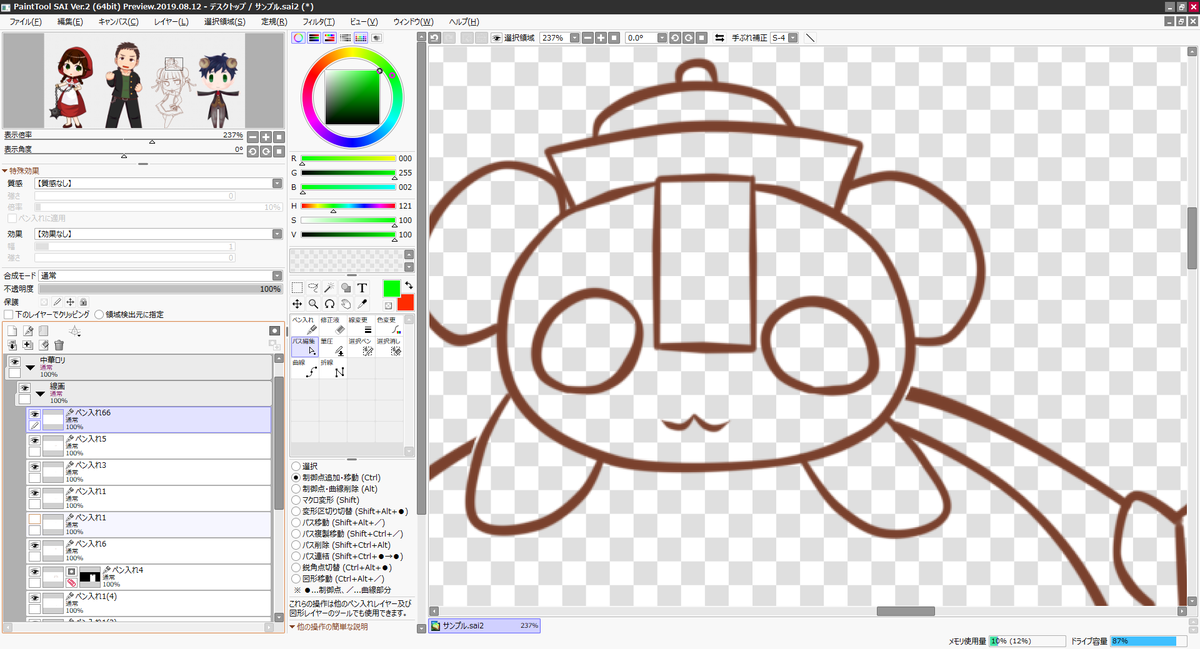Screen dimensions: 1200x649
Task: Choose the 折線 polyline tool
Action: [x=332, y=368]
